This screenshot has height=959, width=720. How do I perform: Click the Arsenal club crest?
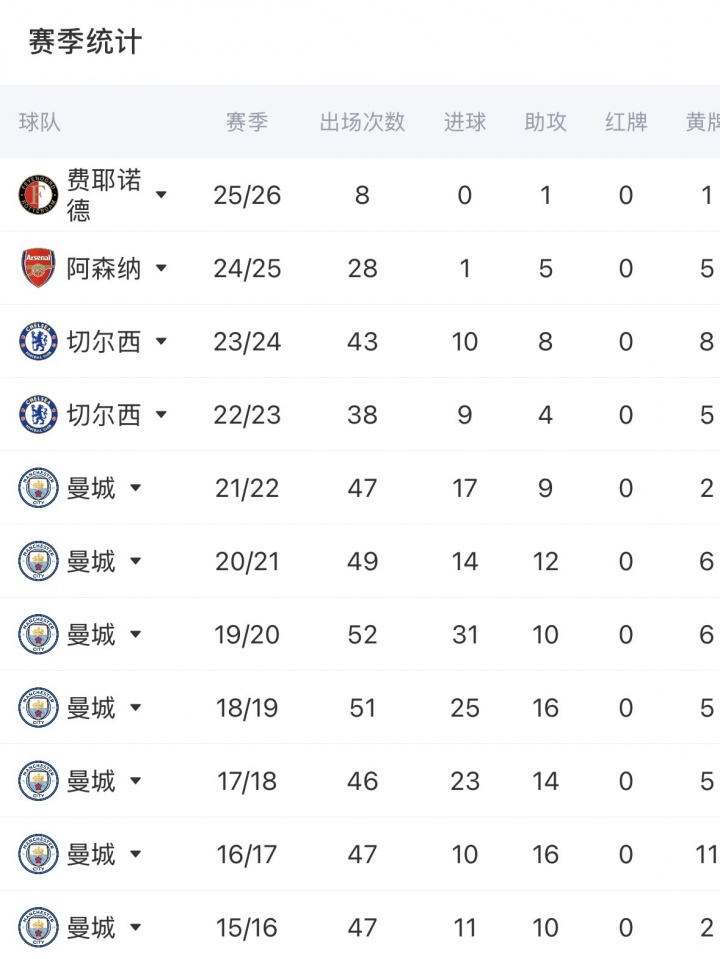pos(39,268)
